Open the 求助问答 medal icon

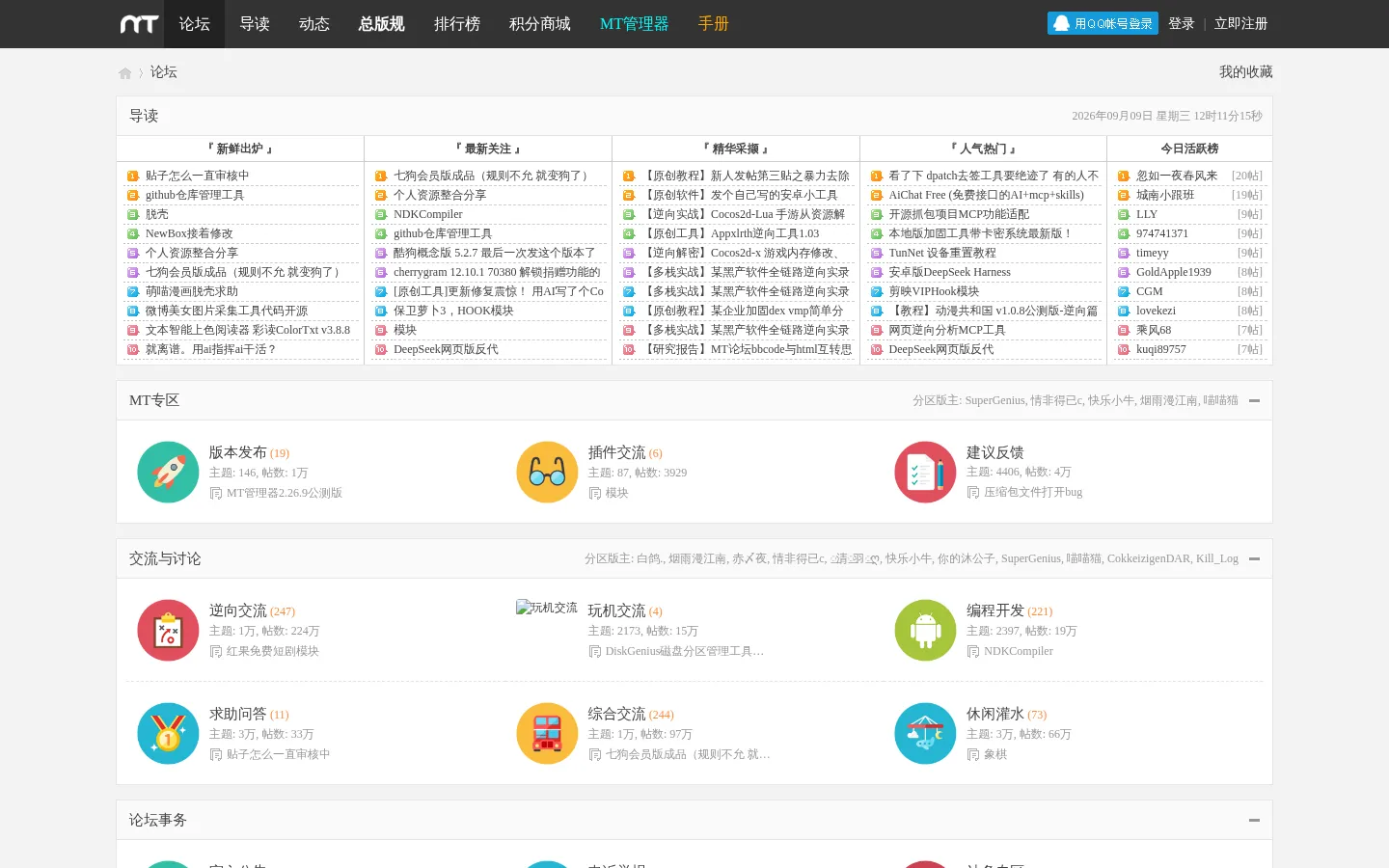[x=168, y=733]
